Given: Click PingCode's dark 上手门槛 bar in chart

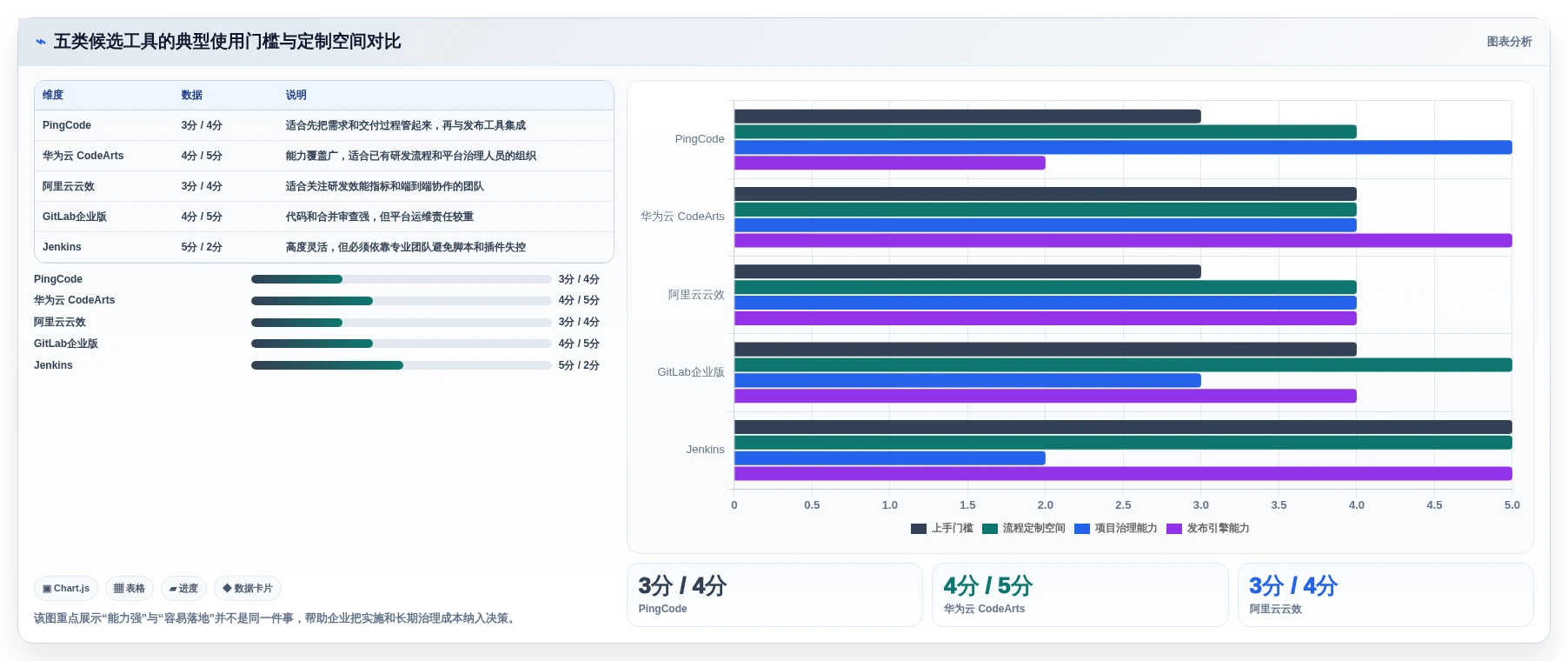Looking at the screenshot, I should (x=967, y=117).
